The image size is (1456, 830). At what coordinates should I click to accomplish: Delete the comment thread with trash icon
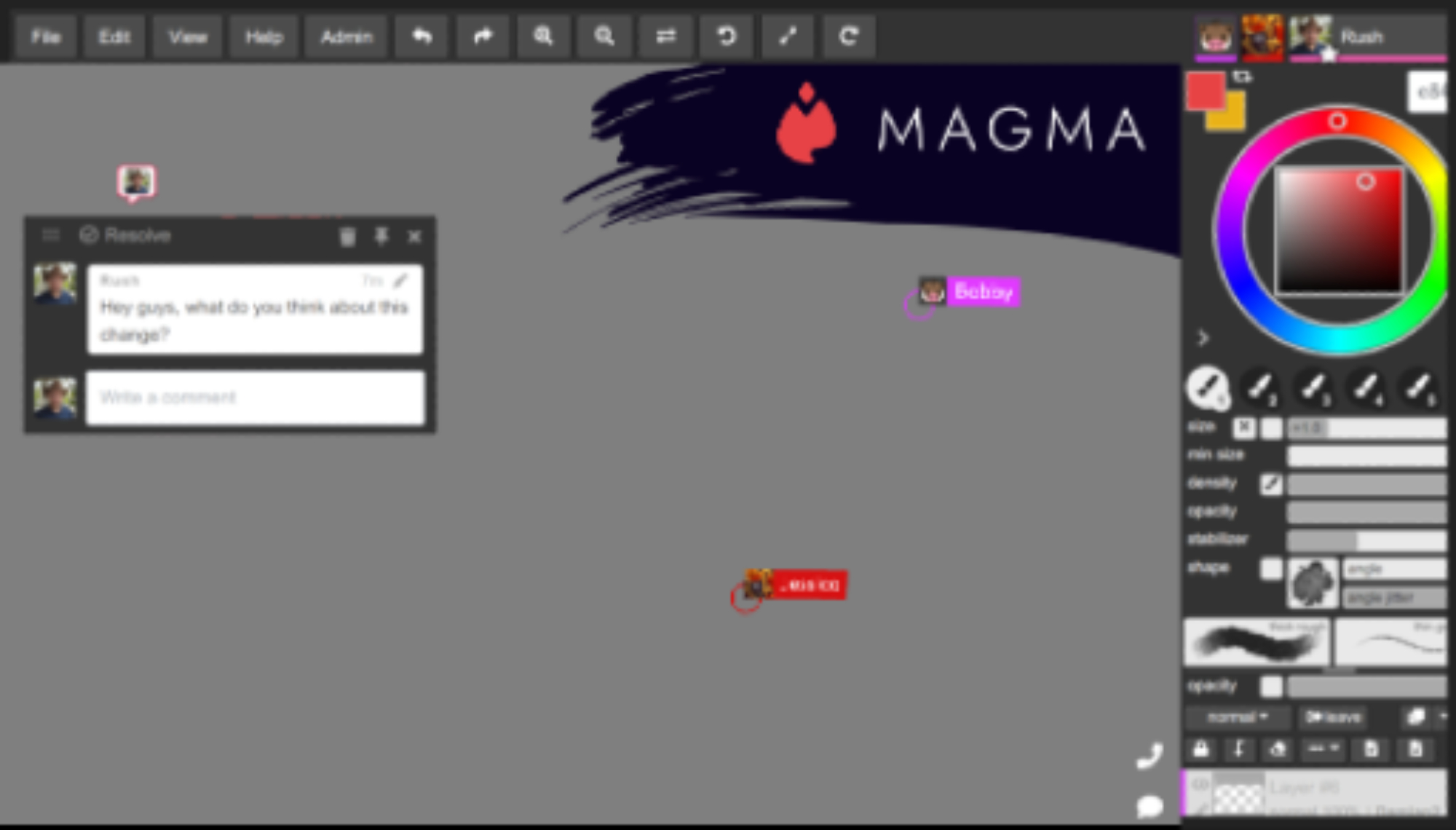tap(348, 236)
